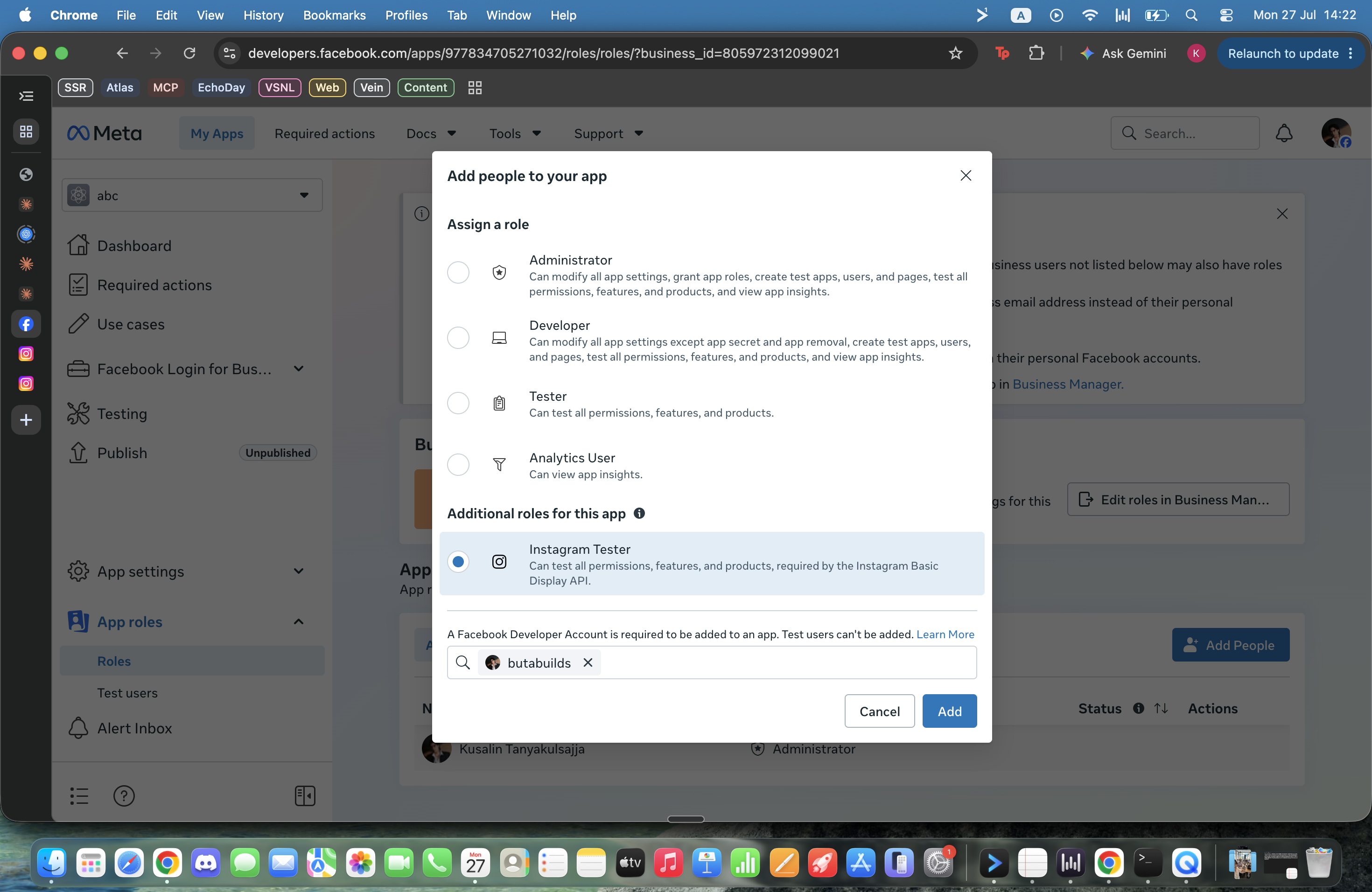
Task: Go back in browser history
Action: (122, 54)
